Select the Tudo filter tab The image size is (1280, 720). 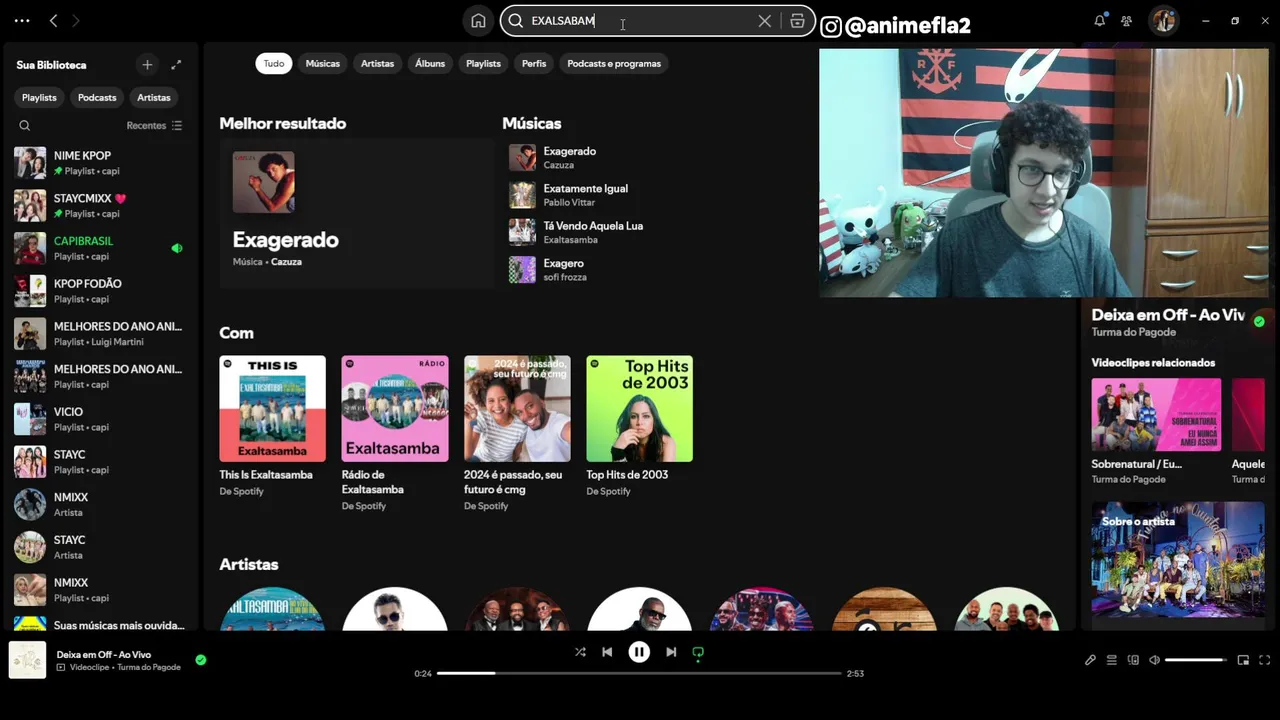(274, 63)
